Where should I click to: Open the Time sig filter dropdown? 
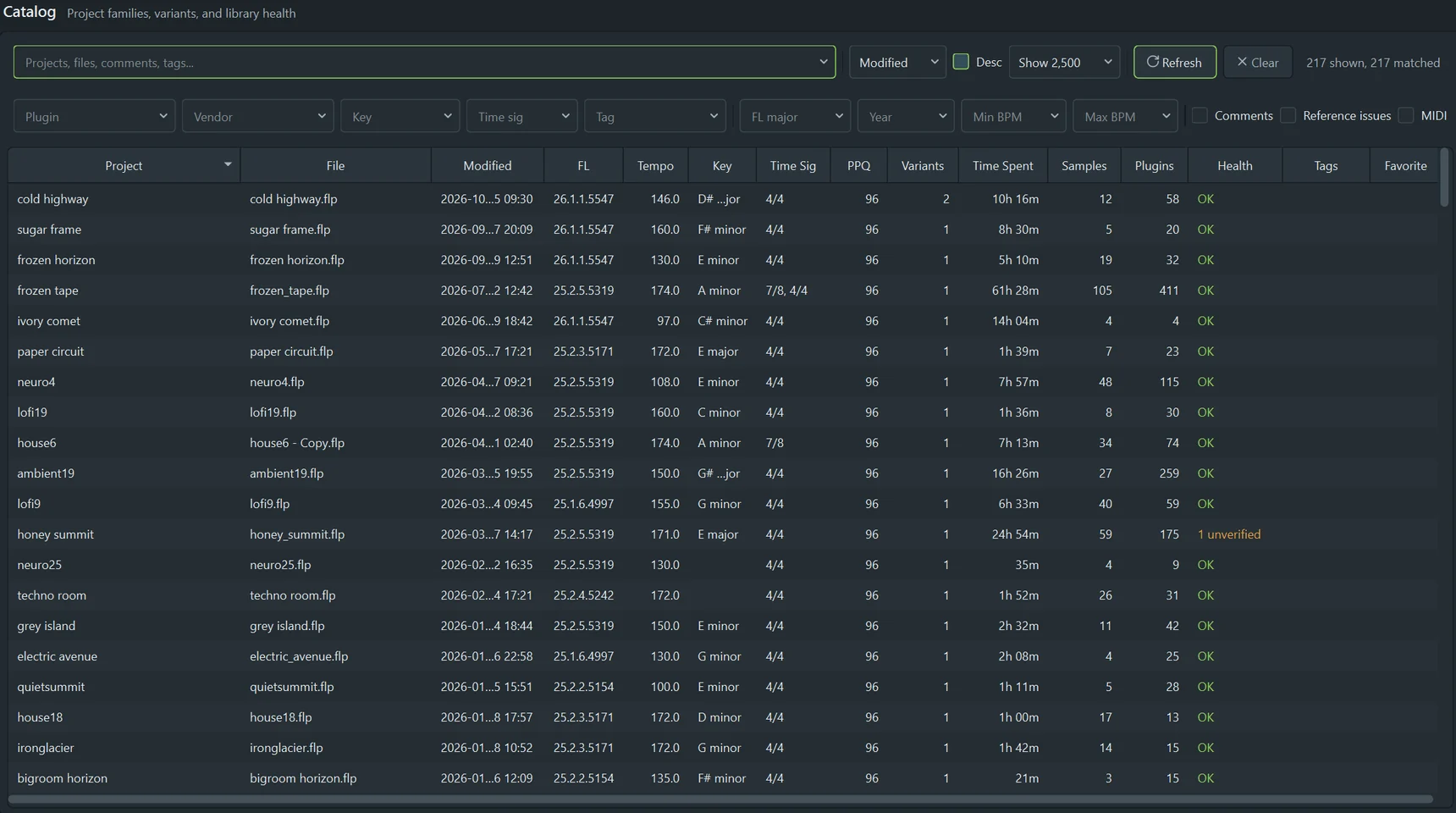click(x=522, y=116)
